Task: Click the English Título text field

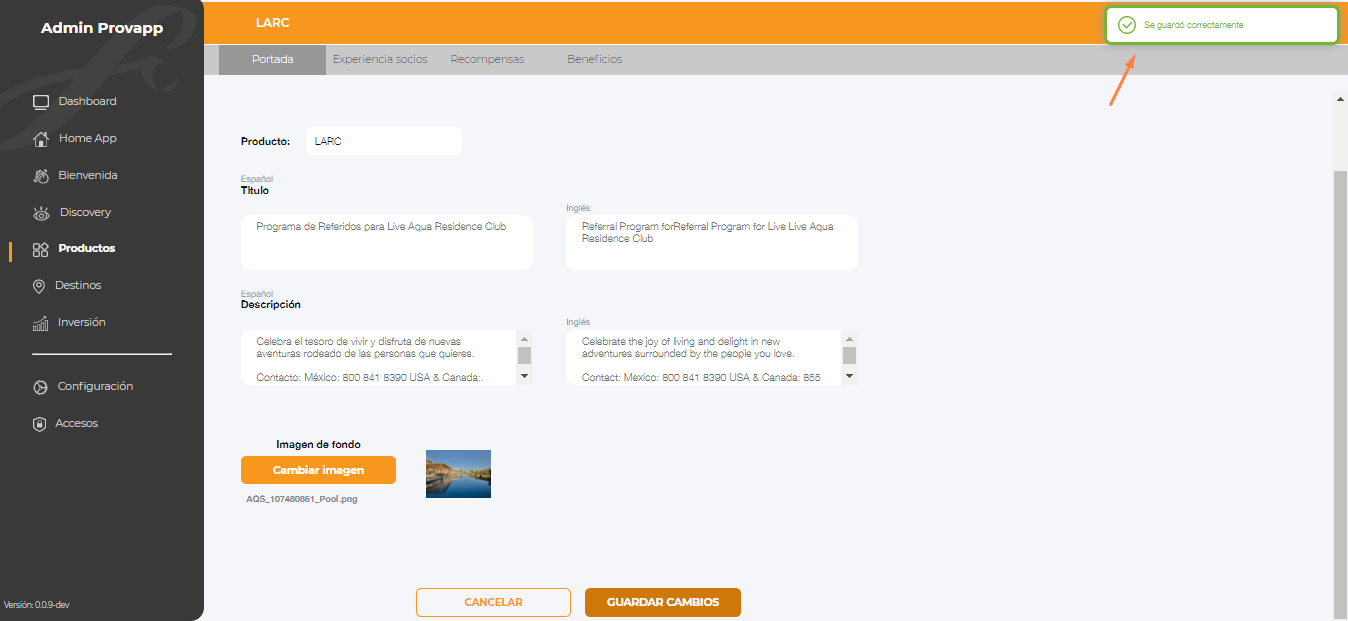Action: (x=712, y=242)
